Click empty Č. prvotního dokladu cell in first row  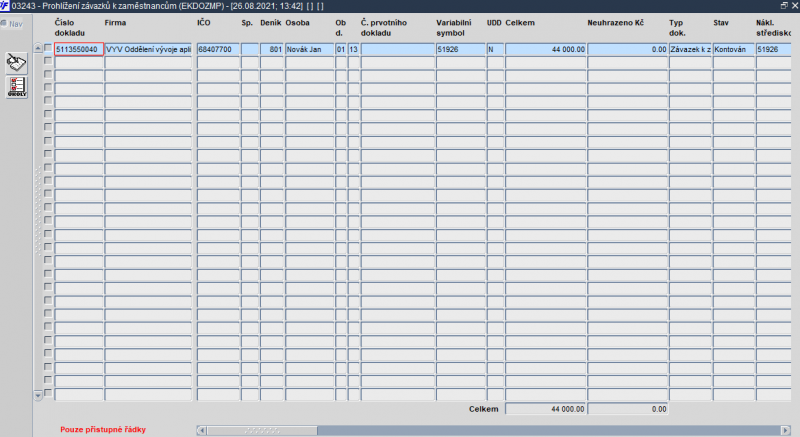click(x=397, y=49)
